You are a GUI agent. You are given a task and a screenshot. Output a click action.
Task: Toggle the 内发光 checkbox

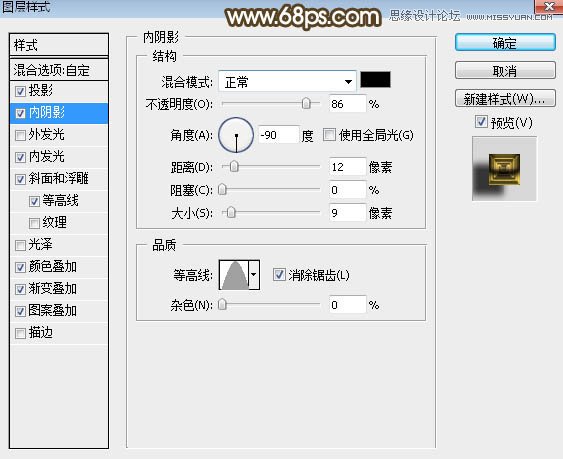pos(20,157)
